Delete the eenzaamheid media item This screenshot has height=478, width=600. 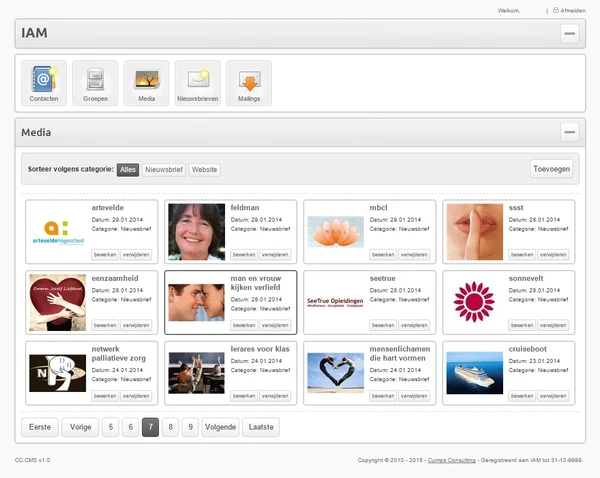point(136,325)
